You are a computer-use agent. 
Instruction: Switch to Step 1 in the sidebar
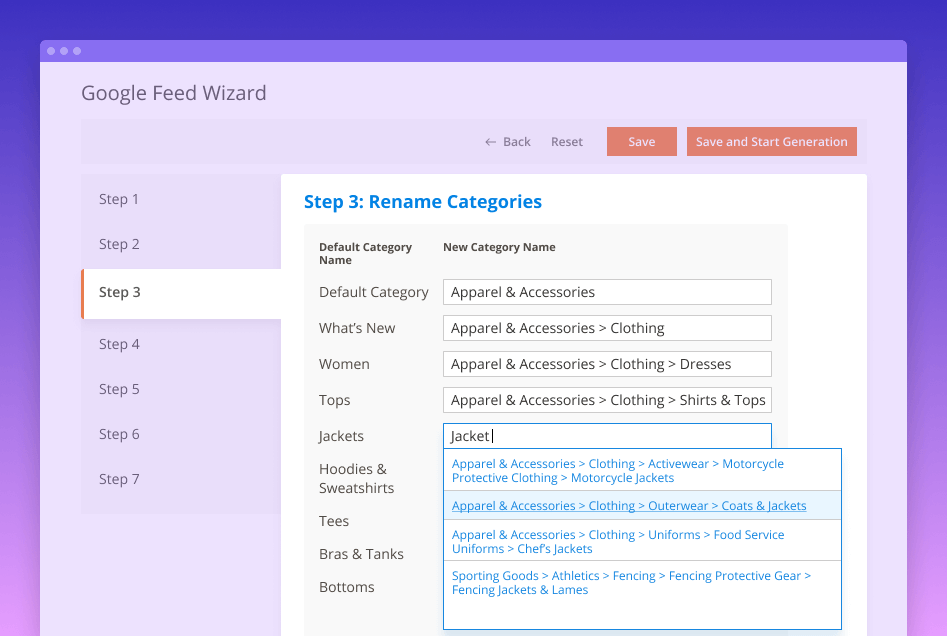click(119, 199)
